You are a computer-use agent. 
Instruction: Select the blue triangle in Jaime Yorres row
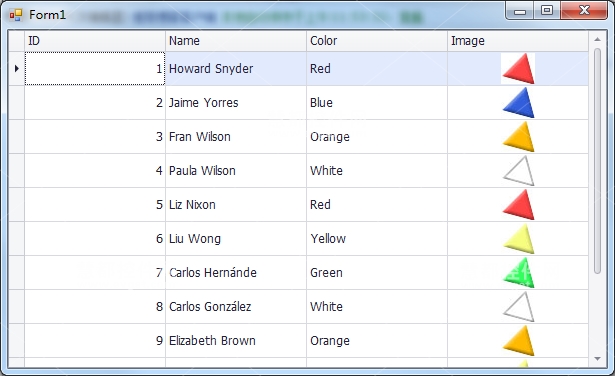tap(518, 103)
